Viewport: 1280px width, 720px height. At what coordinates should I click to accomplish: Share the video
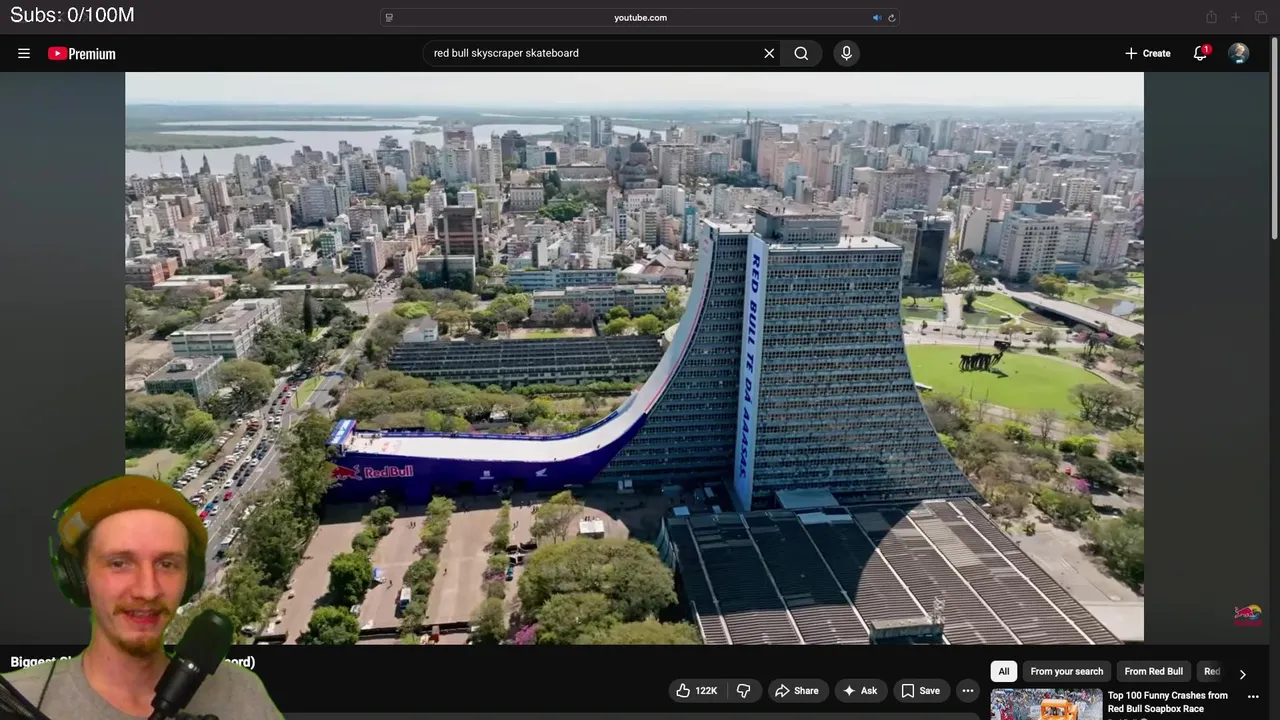coord(797,691)
